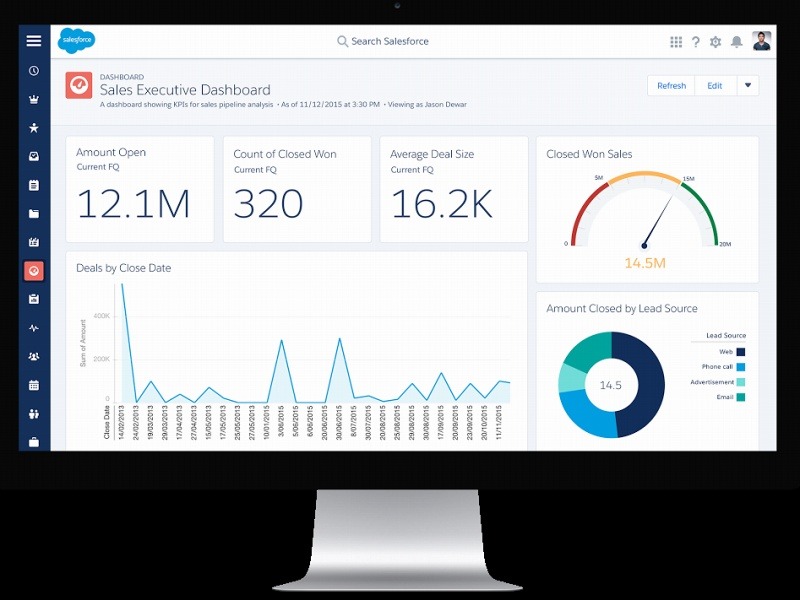Open the folder files icon in sidebar
This screenshot has height=600, width=800.
(x=34, y=214)
